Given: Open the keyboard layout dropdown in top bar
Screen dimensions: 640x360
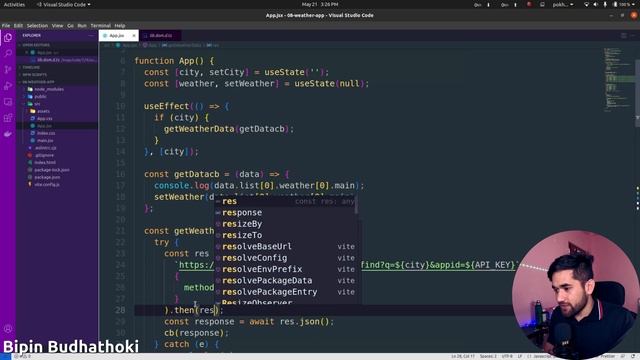Looking at the screenshot, I should (563, 4).
